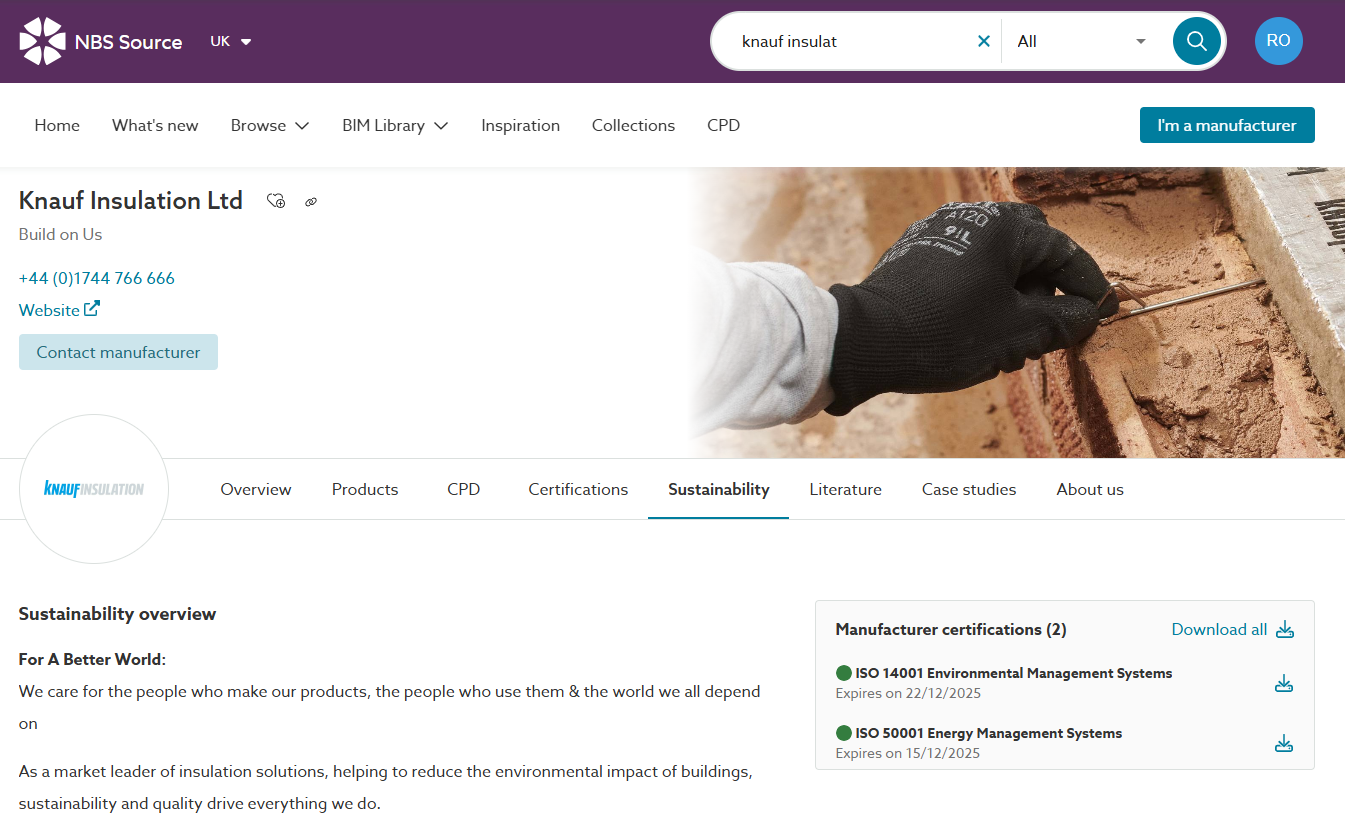The width and height of the screenshot is (1345, 827).
Task: Switch to the Products tab
Action: (x=365, y=489)
